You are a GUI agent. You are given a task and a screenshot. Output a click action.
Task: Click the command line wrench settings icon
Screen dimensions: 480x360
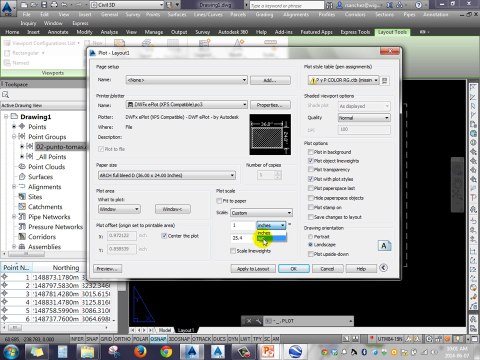(x=258, y=321)
